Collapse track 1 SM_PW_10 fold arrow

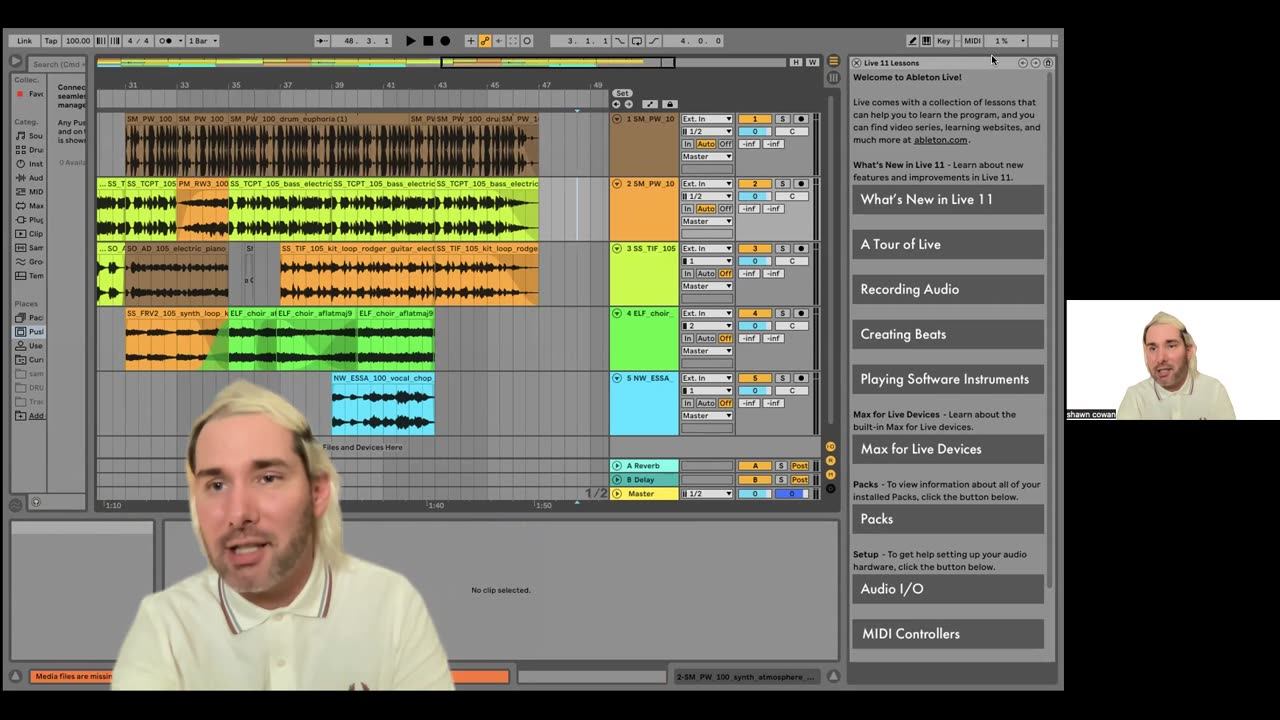[x=617, y=119]
